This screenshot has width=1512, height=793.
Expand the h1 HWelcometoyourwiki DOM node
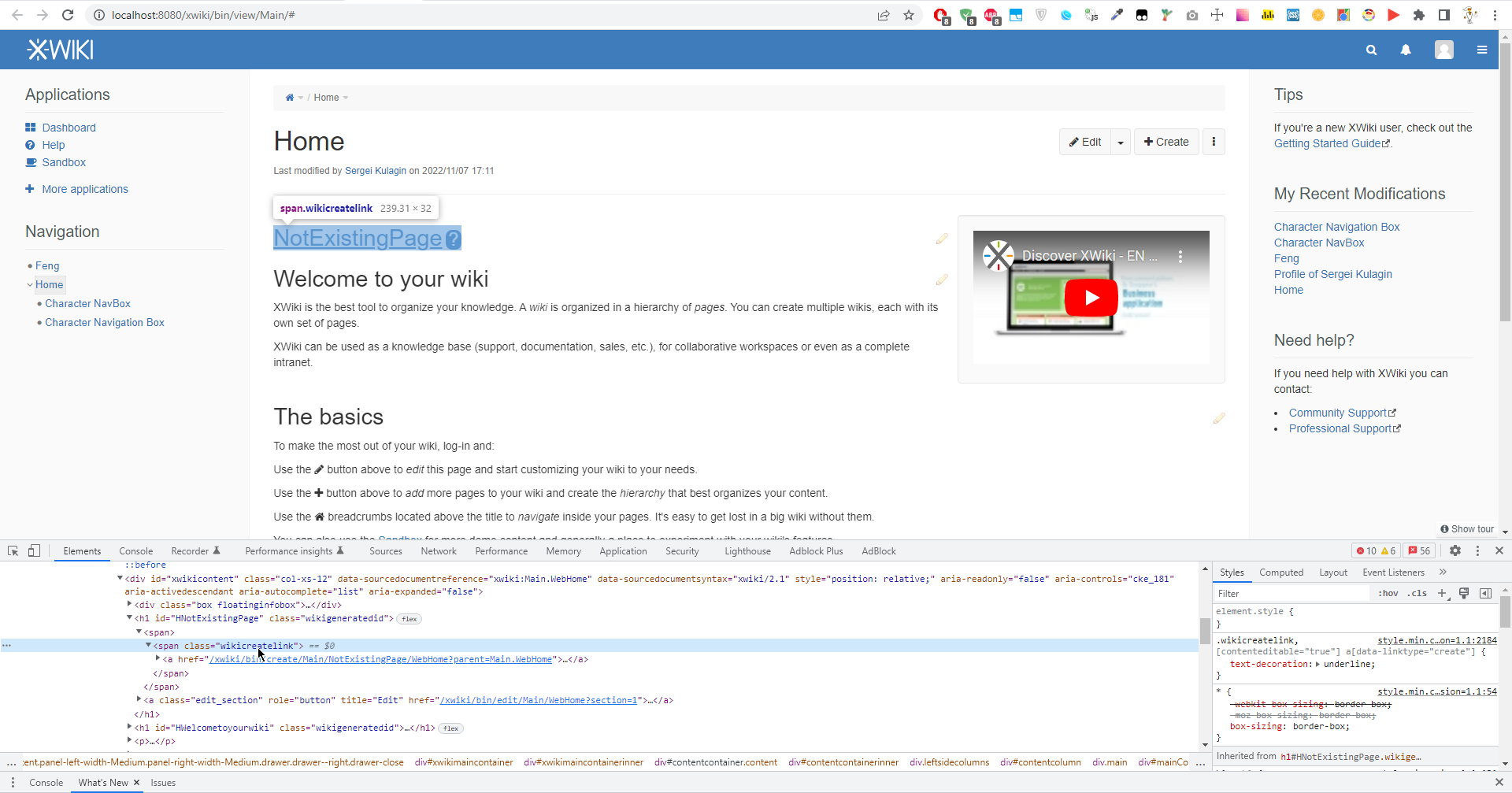click(x=129, y=727)
